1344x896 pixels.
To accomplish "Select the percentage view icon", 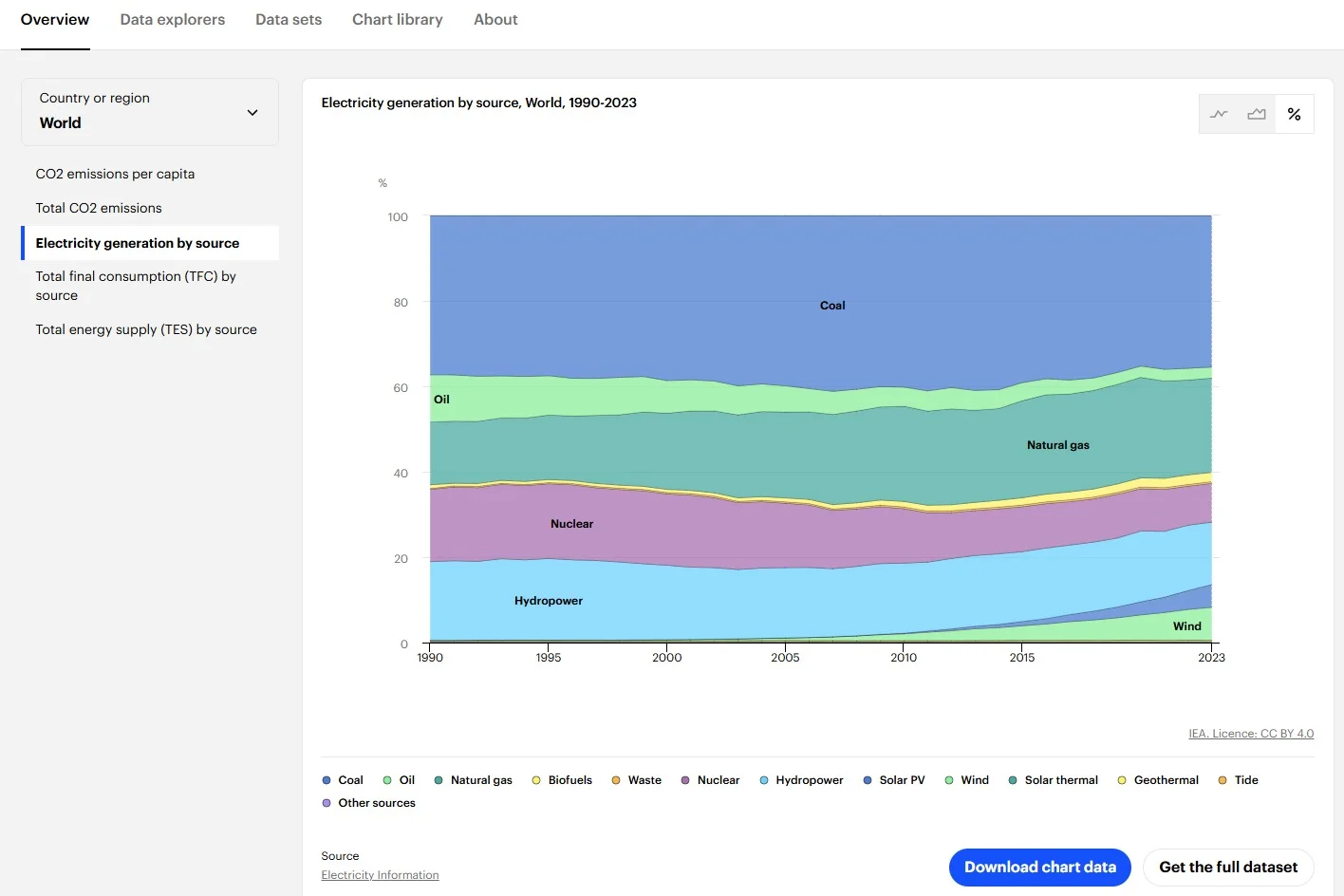I will click(x=1294, y=114).
